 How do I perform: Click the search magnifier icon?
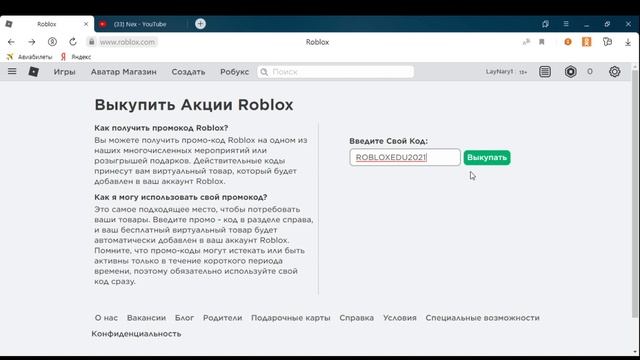pyautogui.click(x=264, y=72)
